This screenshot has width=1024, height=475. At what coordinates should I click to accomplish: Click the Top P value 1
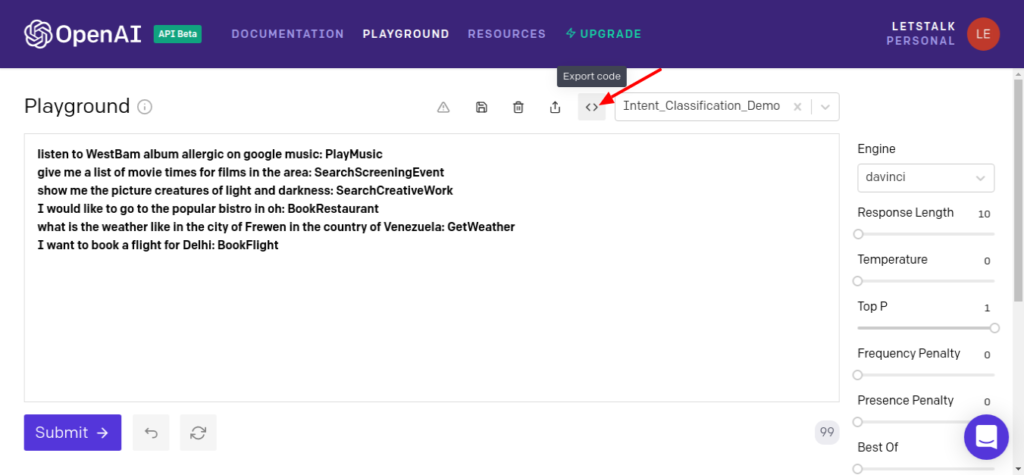pyautogui.click(x=987, y=308)
